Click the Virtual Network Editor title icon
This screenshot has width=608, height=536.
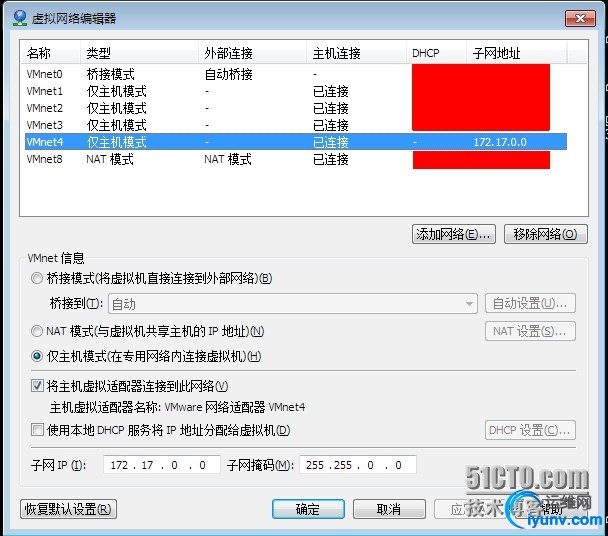click(19, 18)
